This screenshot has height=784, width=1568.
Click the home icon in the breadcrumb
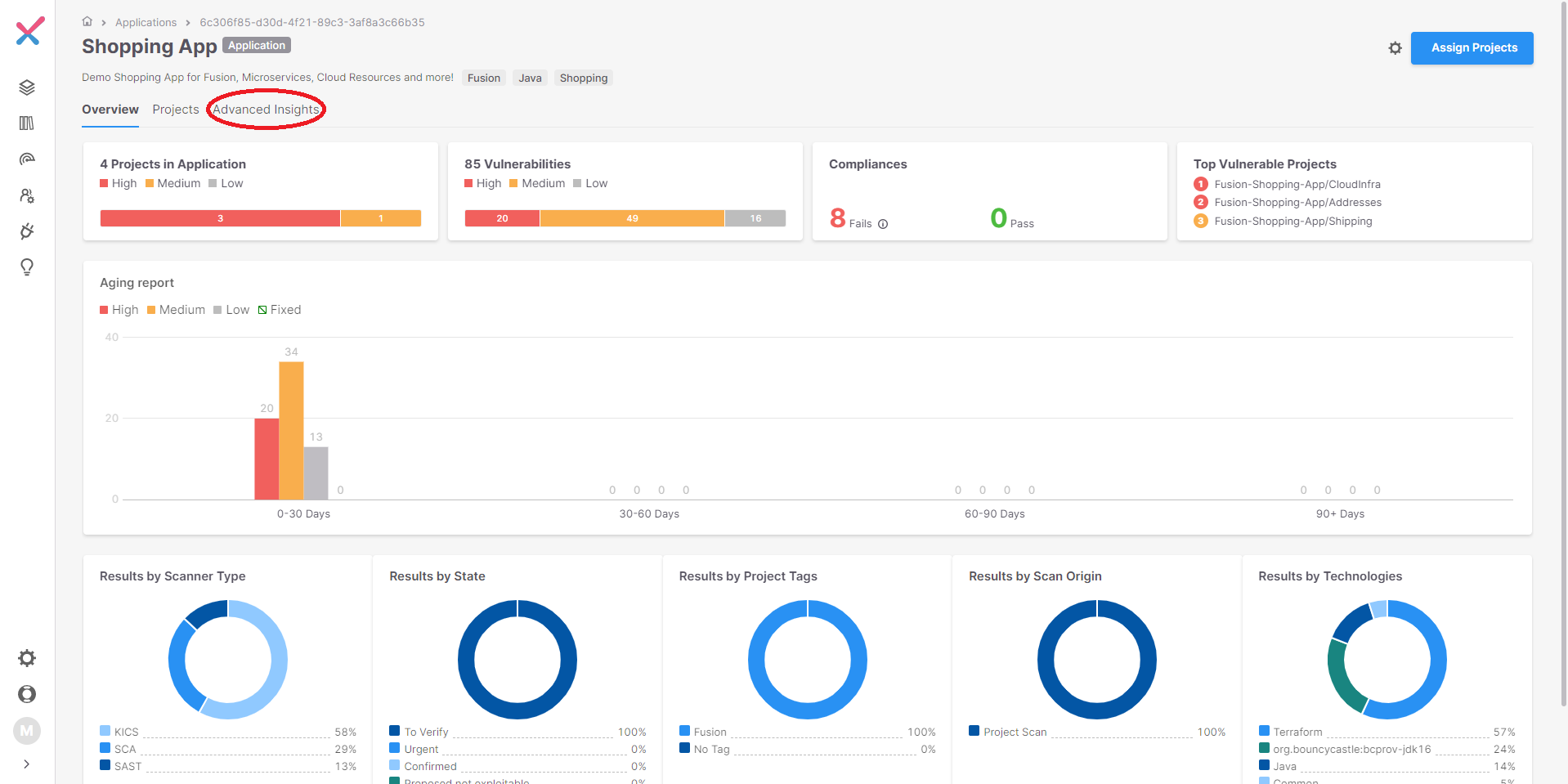coord(87,22)
